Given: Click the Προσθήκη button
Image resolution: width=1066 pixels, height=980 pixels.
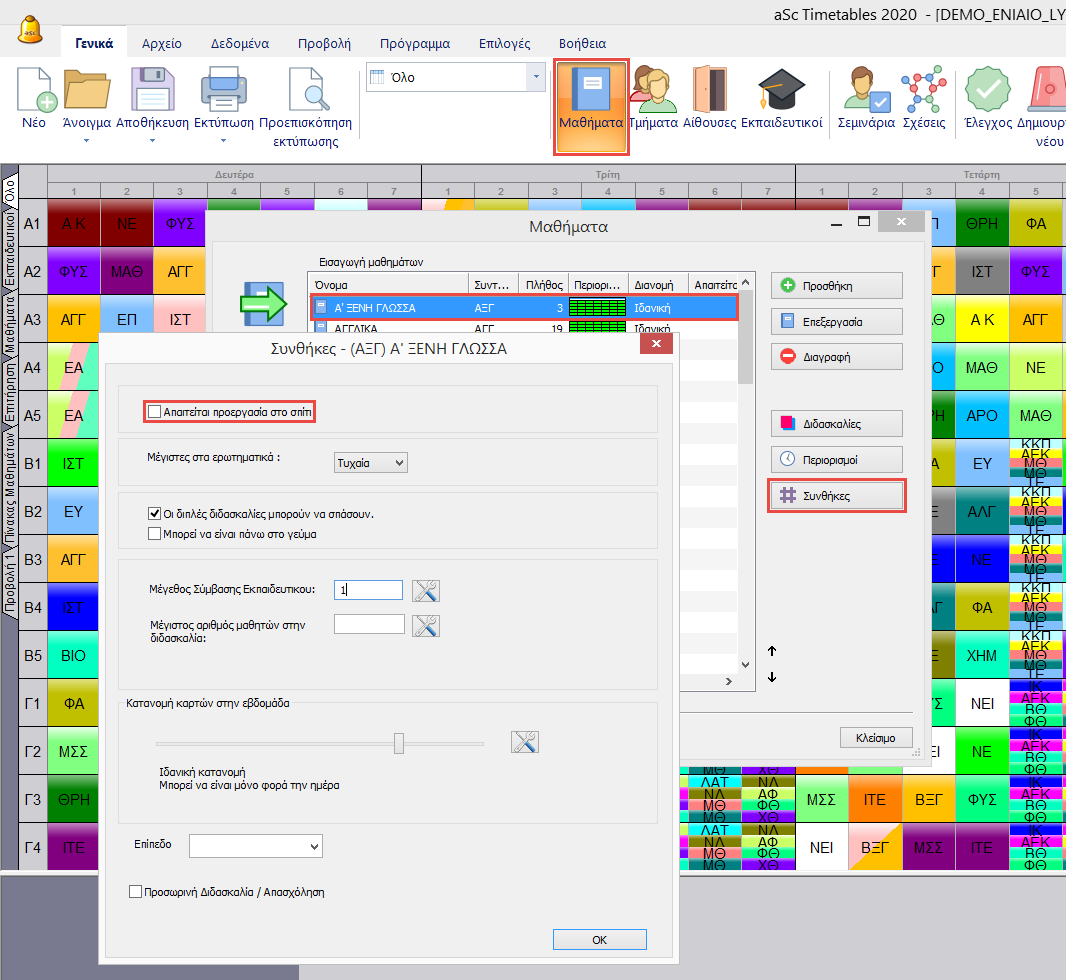Looking at the screenshot, I should (836, 285).
